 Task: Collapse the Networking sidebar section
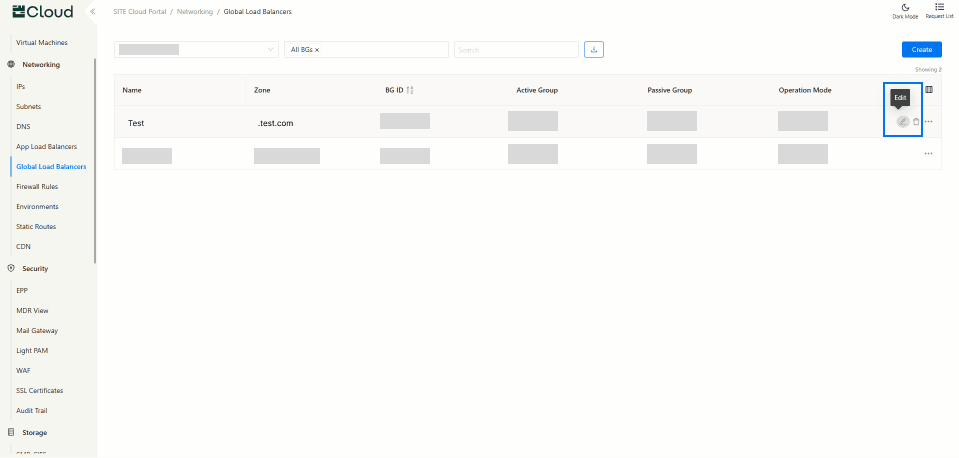point(40,65)
